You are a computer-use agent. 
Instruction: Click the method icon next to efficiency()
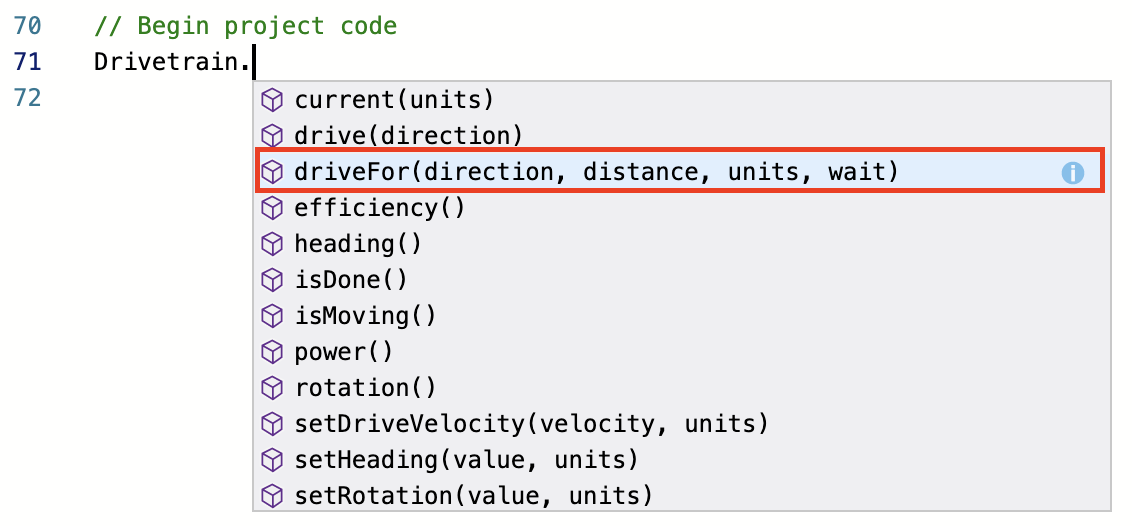[271, 208]
